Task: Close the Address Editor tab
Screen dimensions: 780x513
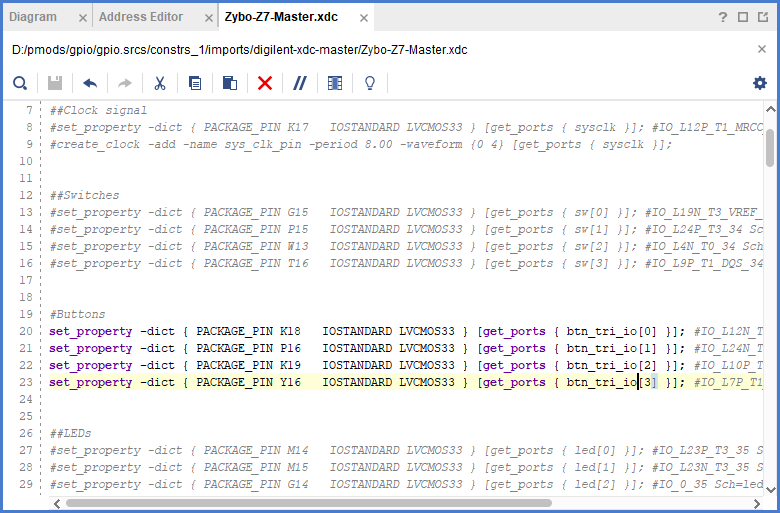Action: (x=209, y=18)
